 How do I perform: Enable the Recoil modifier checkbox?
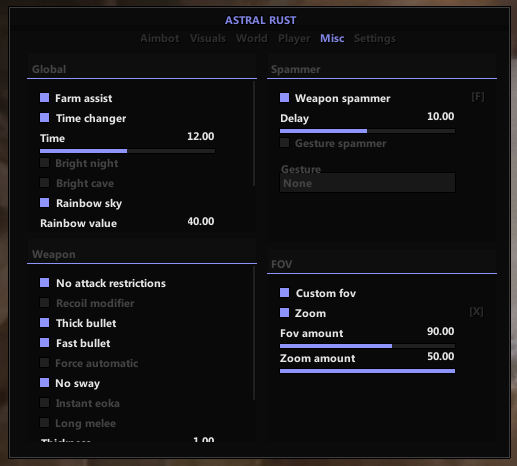coord(45,303)
